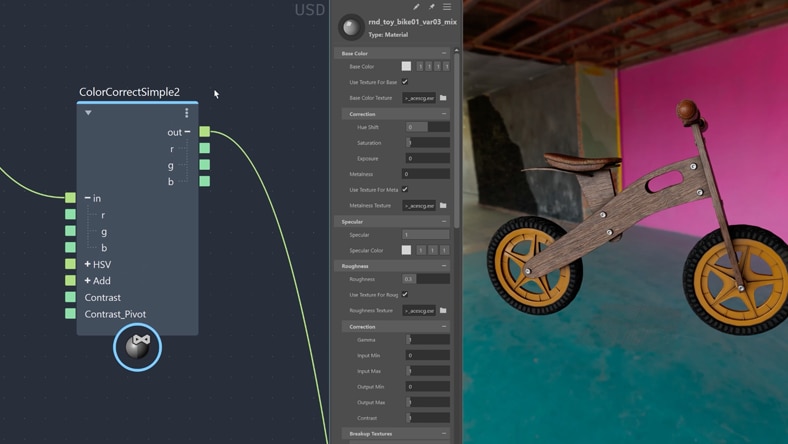Click the Add input port

(x=70, y=280)
